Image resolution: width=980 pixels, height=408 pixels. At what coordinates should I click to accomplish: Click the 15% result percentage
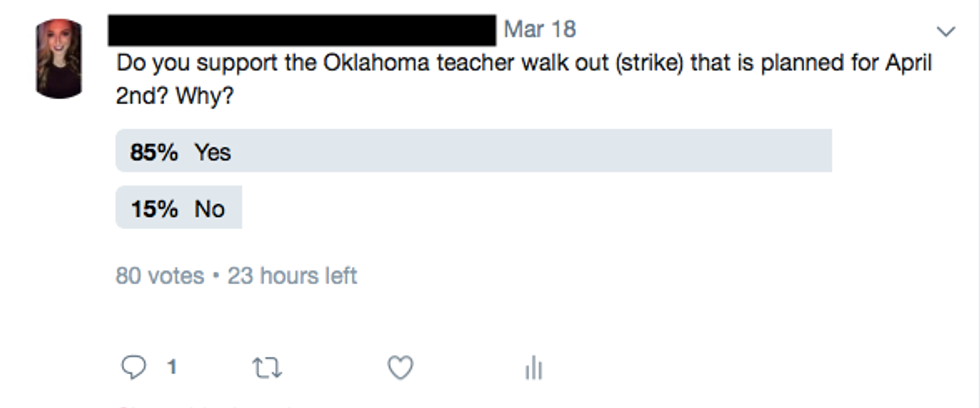[154, 209]
